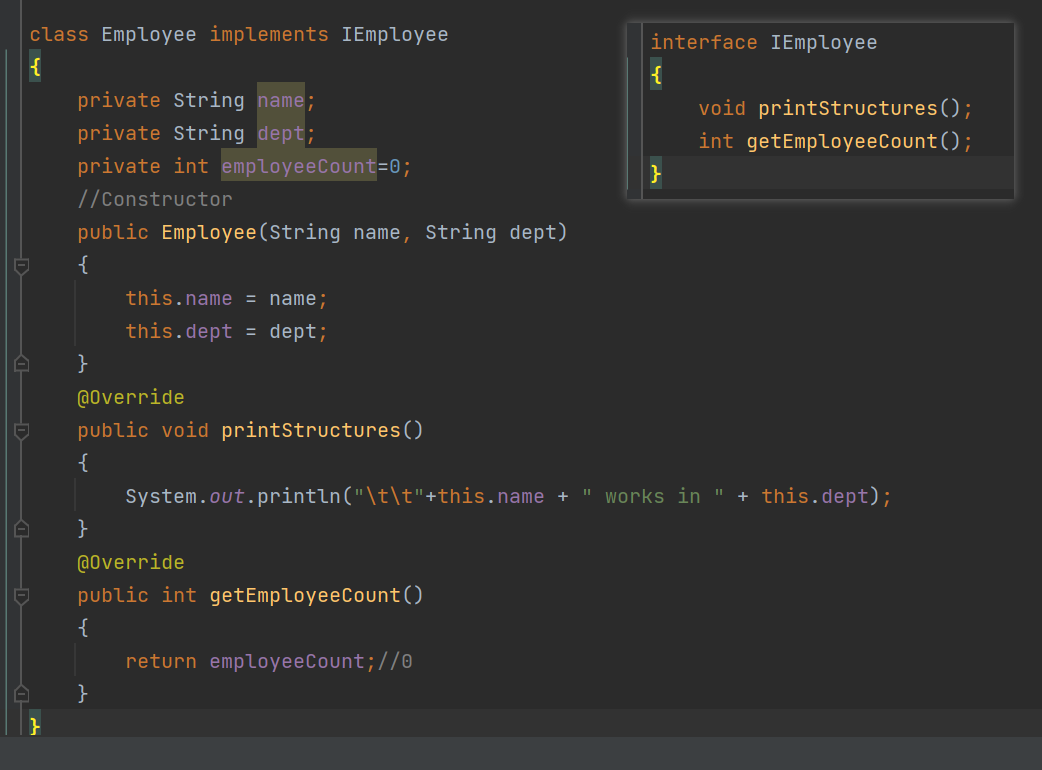Click the 'return' keyword

tap(161, 661)
